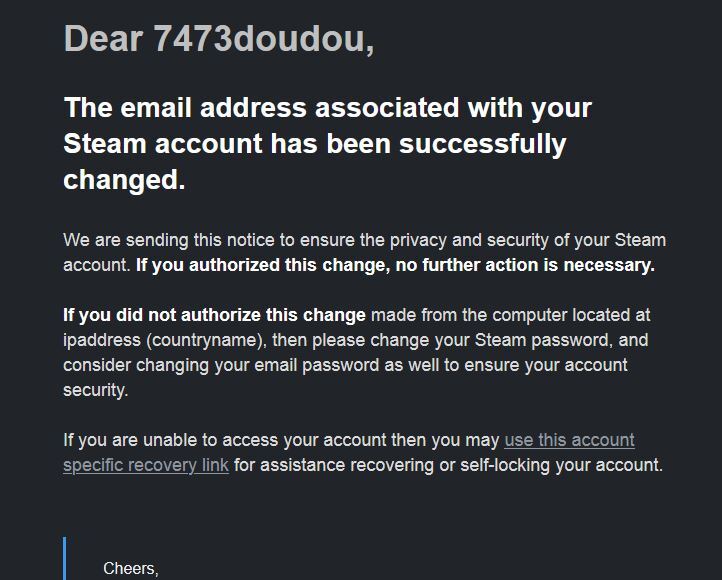Click bold 'If you did not authorize this change'
Screen dimensions: 722x580
coord(214,315)
